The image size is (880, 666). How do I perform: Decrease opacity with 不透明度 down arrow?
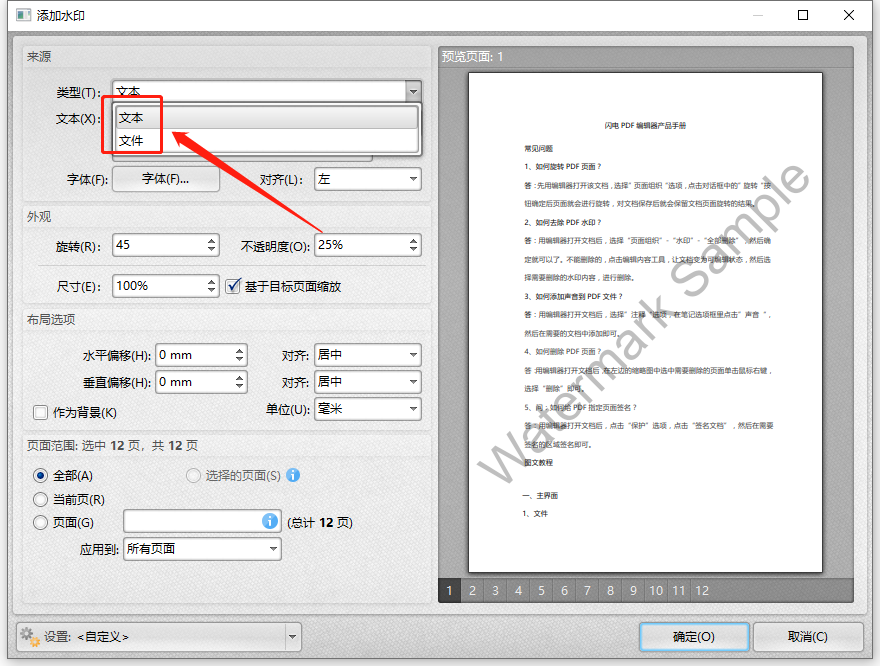[414, 250]
